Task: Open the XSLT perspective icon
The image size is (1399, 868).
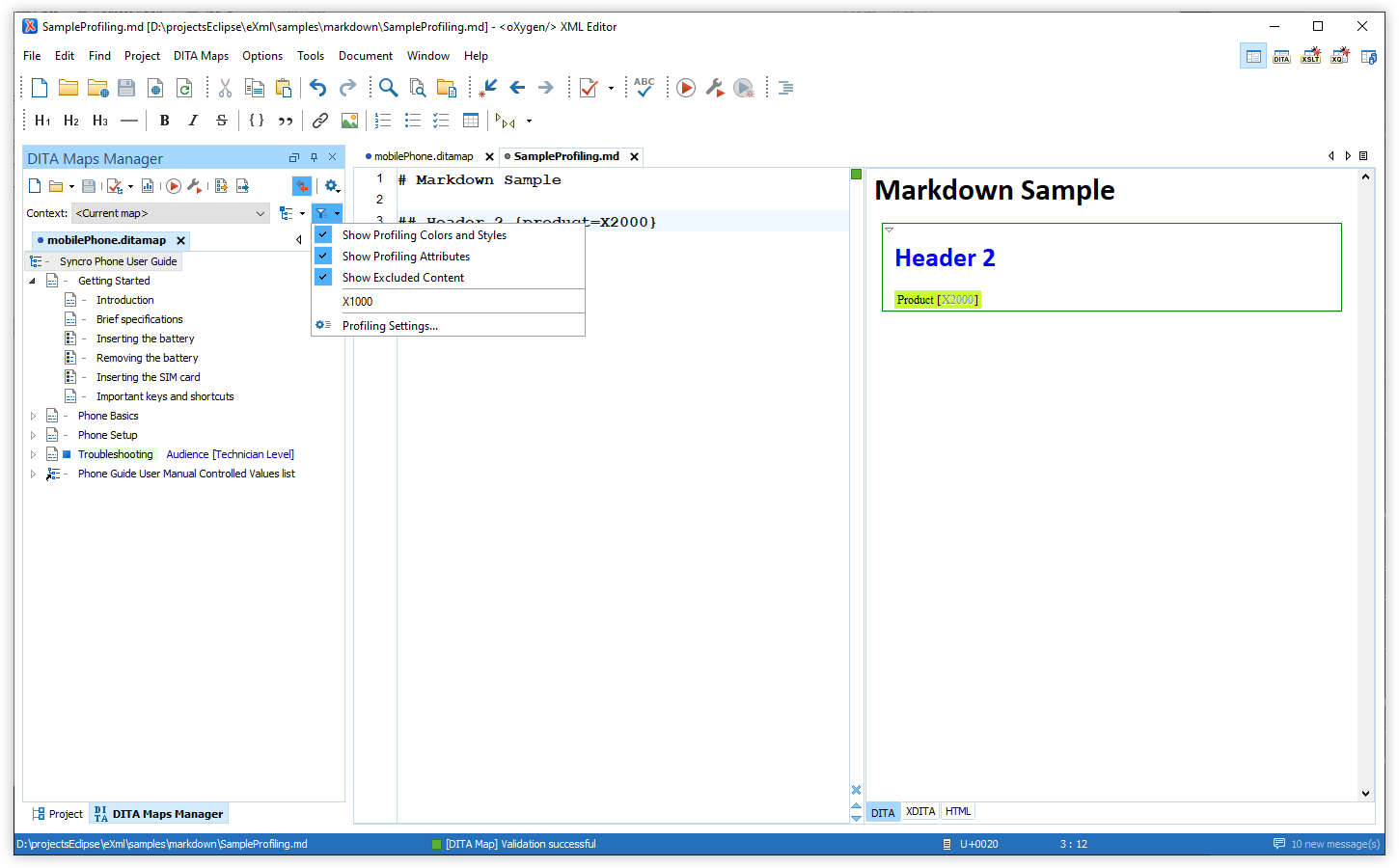Action: pos(1310,57)
